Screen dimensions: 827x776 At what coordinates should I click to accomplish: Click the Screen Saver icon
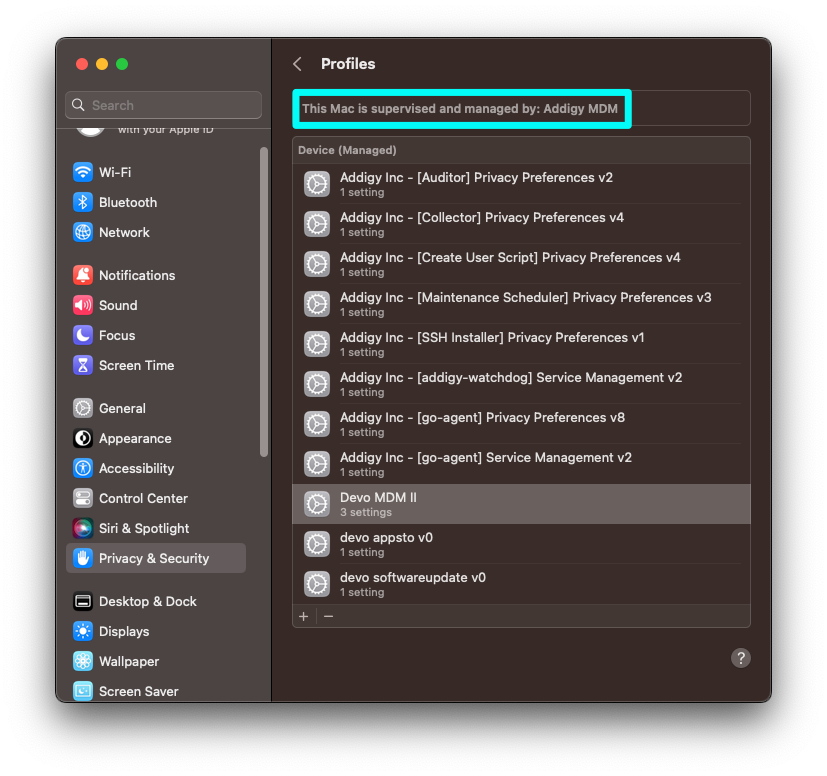click(x=83, y=691)
